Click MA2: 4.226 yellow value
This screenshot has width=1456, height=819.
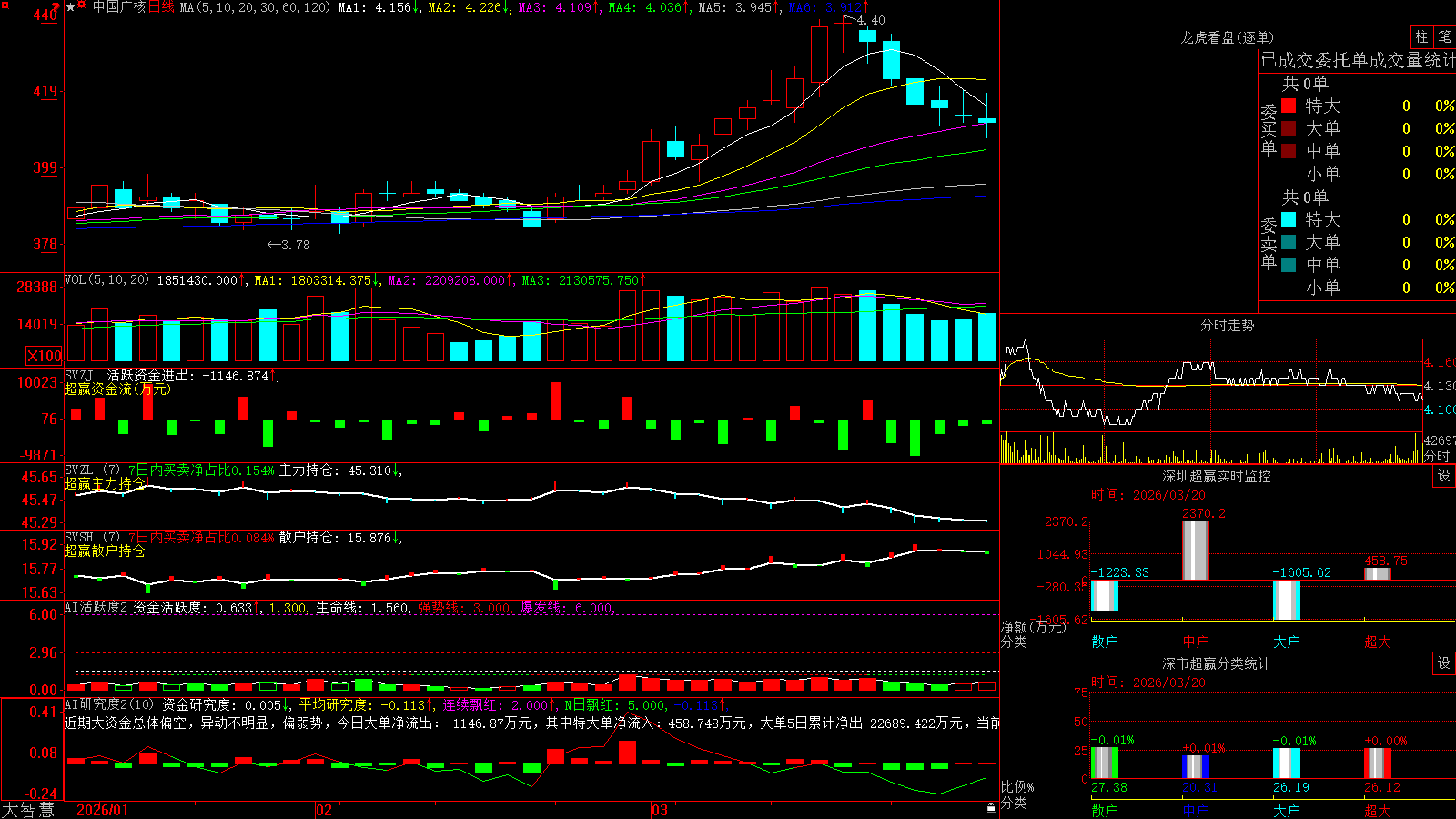[469, 7]
